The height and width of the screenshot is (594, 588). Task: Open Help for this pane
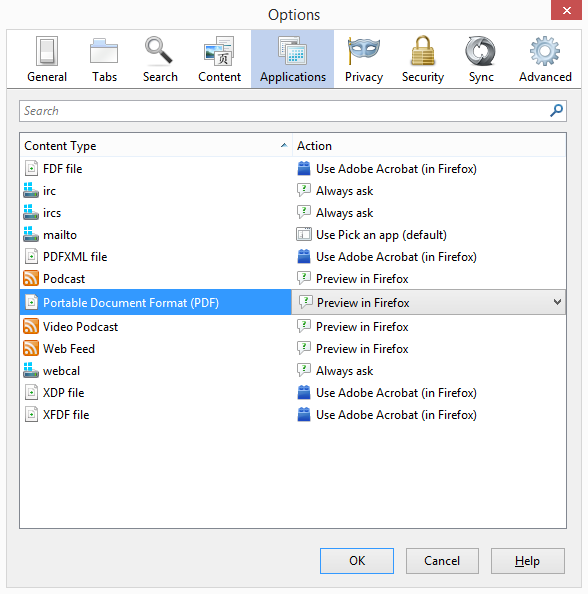coord(527,560)
